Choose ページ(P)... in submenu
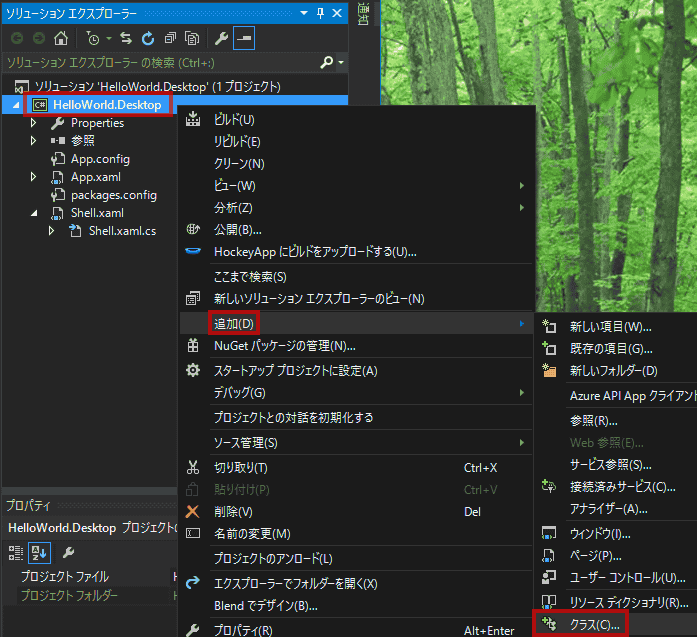The image size is (697, 637). tap(616, 556)
